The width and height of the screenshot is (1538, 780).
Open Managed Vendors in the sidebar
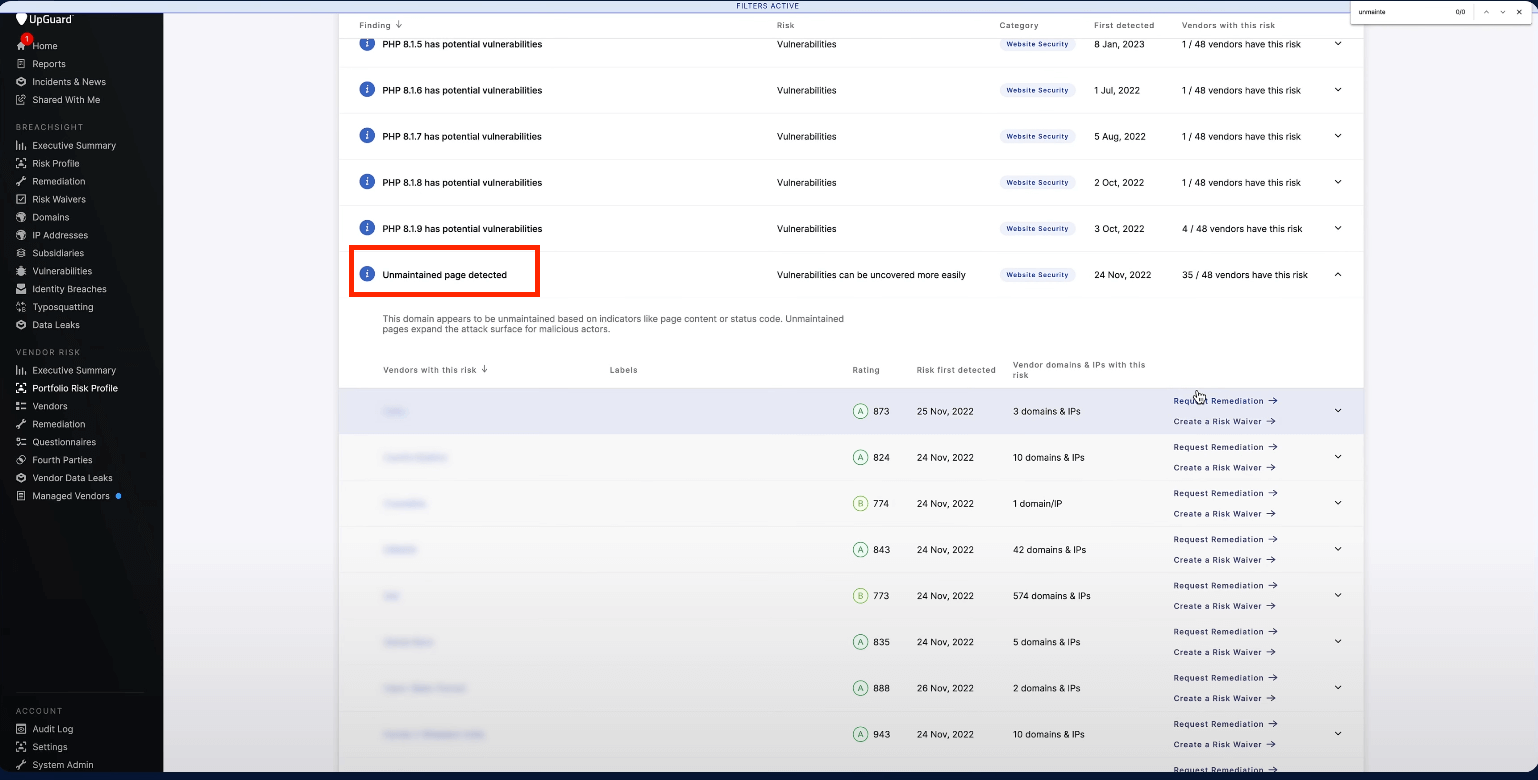71,497
